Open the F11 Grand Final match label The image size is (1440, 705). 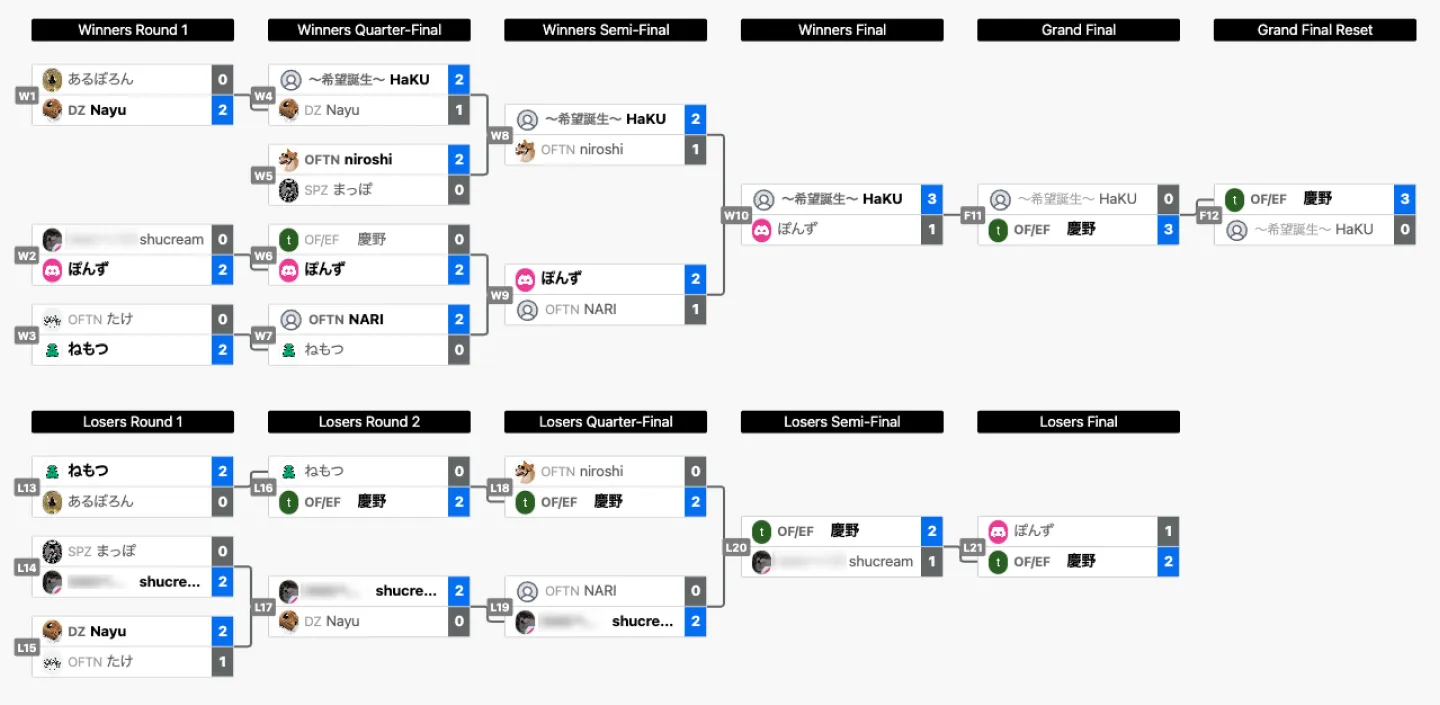pos(972,215)
